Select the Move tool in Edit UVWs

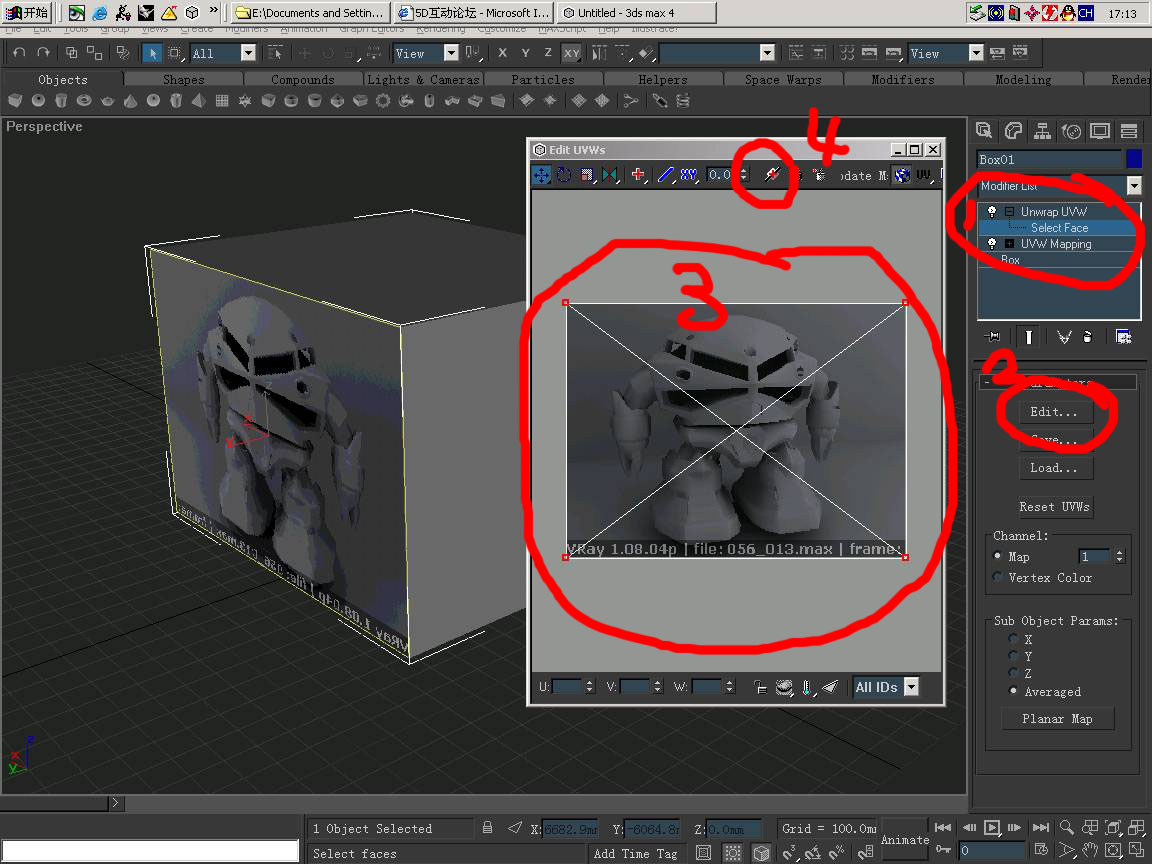click(x=541, y=175)
